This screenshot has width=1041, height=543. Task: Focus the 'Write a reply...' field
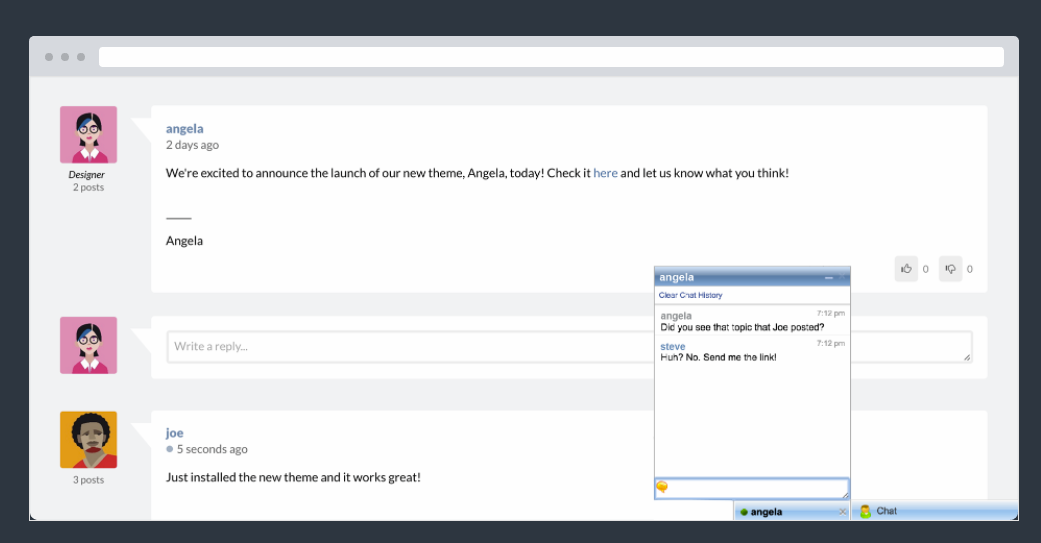click(570, 347)
